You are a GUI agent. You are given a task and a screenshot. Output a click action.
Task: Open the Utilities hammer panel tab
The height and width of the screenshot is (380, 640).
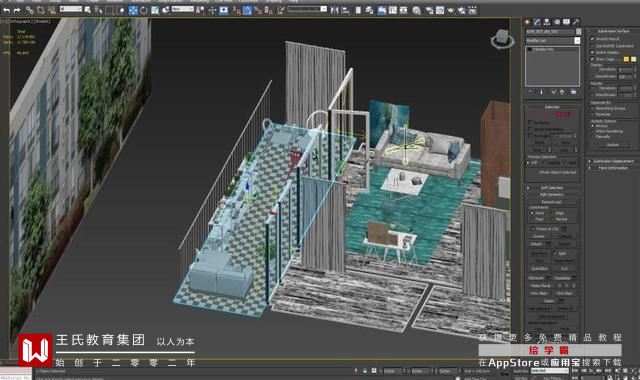576,22
